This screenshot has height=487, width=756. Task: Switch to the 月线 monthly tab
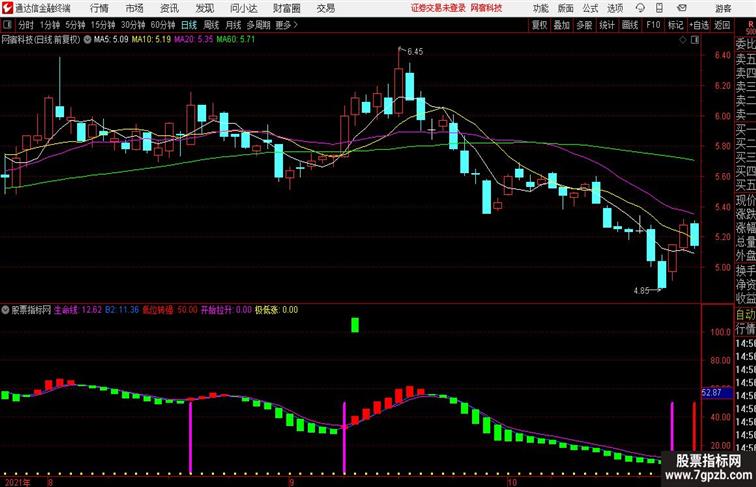point(233,25)
